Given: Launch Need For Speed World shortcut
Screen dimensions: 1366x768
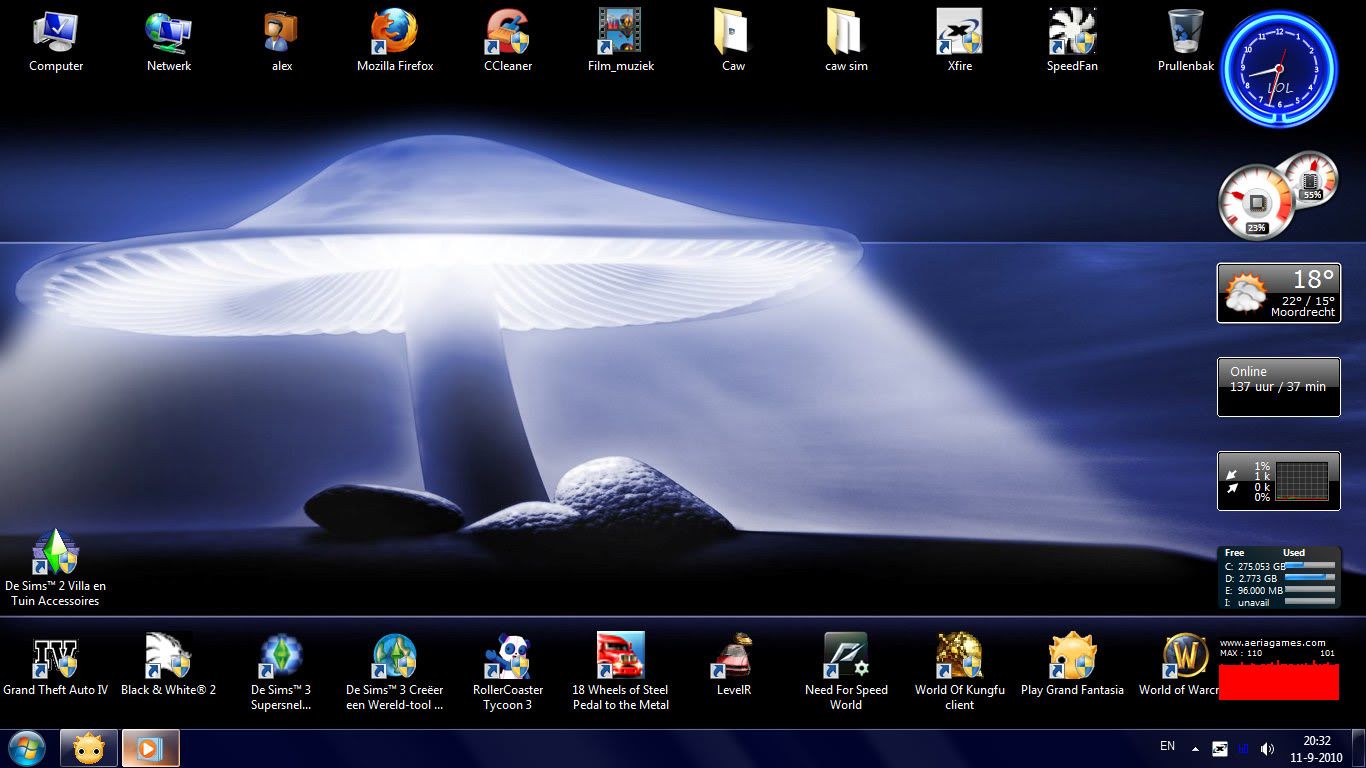Looking at the screenshot, I should 846,672.
